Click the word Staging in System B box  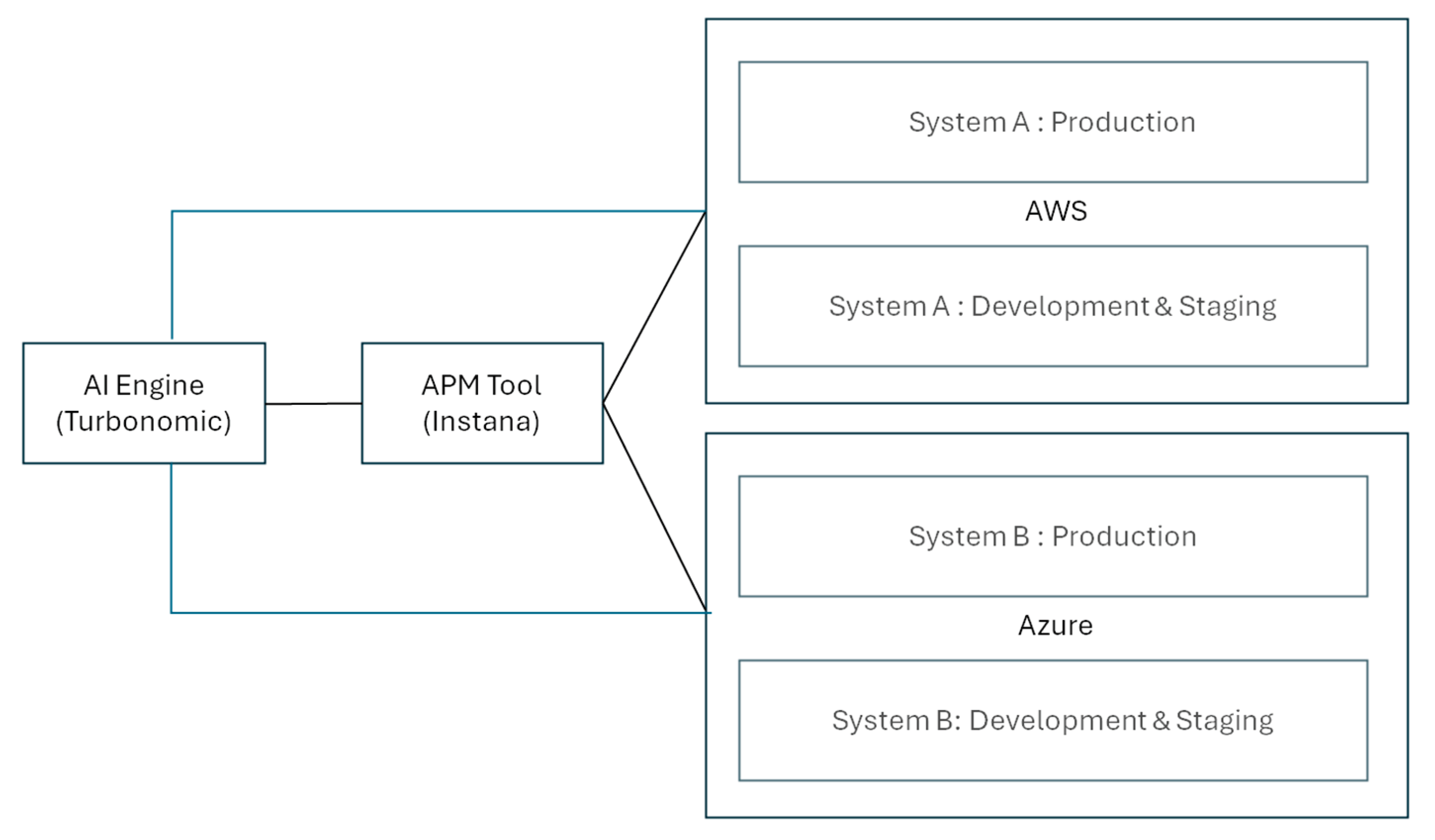pos(1224,721)
